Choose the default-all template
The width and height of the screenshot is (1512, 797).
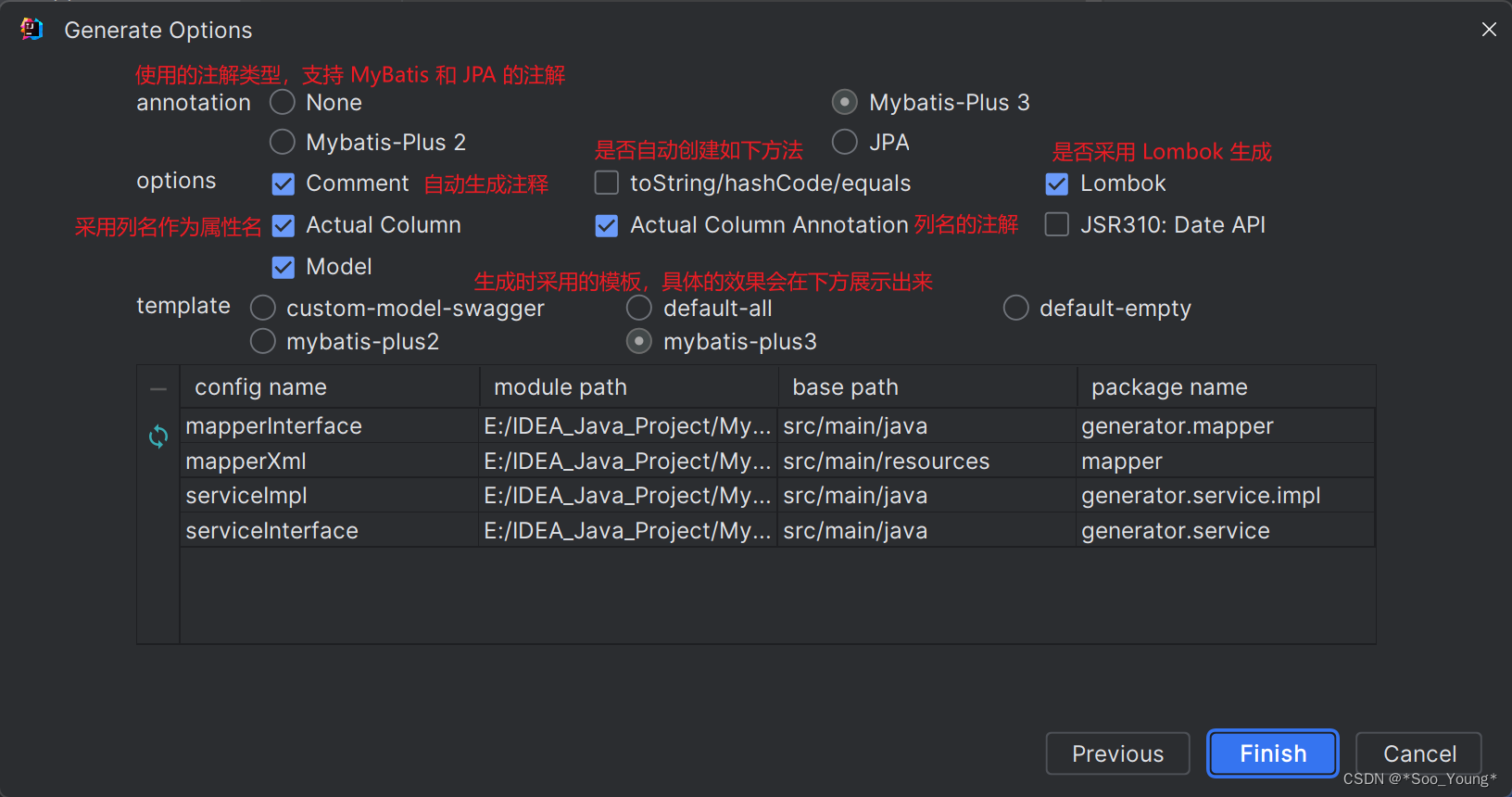click(x=639, y=308)
